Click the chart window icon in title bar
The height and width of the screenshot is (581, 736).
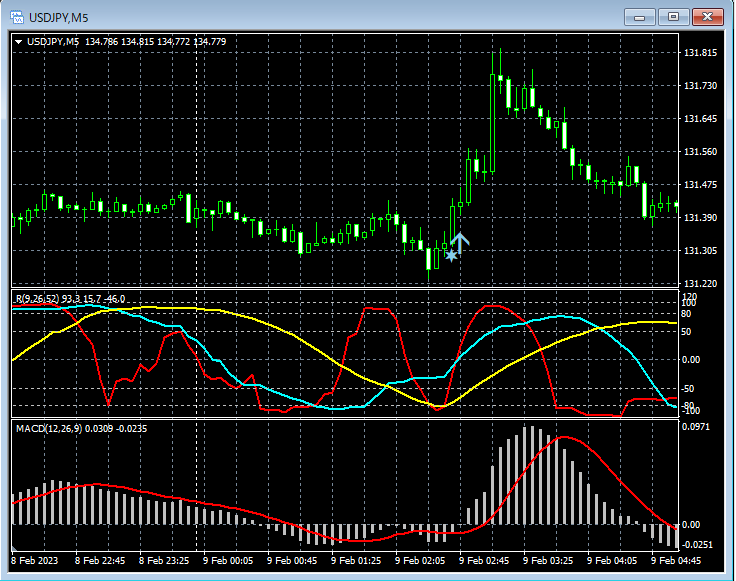click(x=17, y=17)
